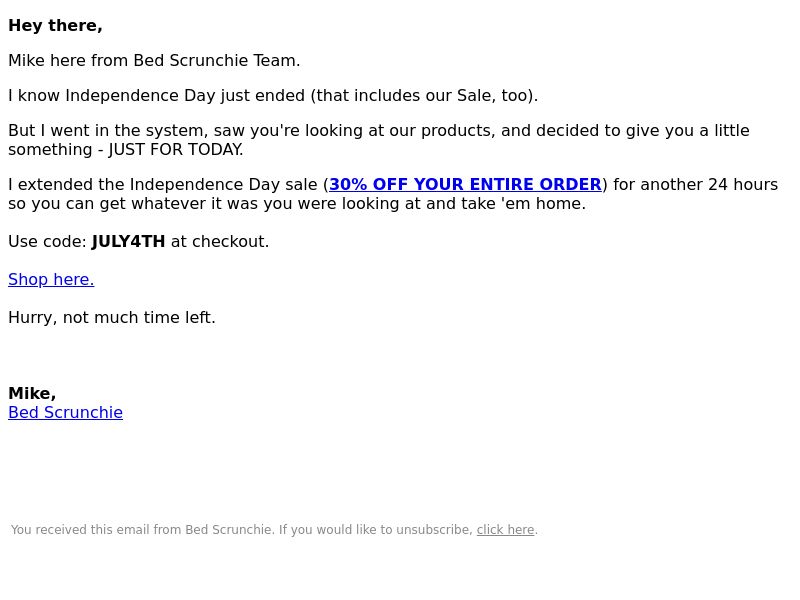Screen dimensions: 800x600
Task: Click the bold Hey there greeting
Action: [55, 26]
